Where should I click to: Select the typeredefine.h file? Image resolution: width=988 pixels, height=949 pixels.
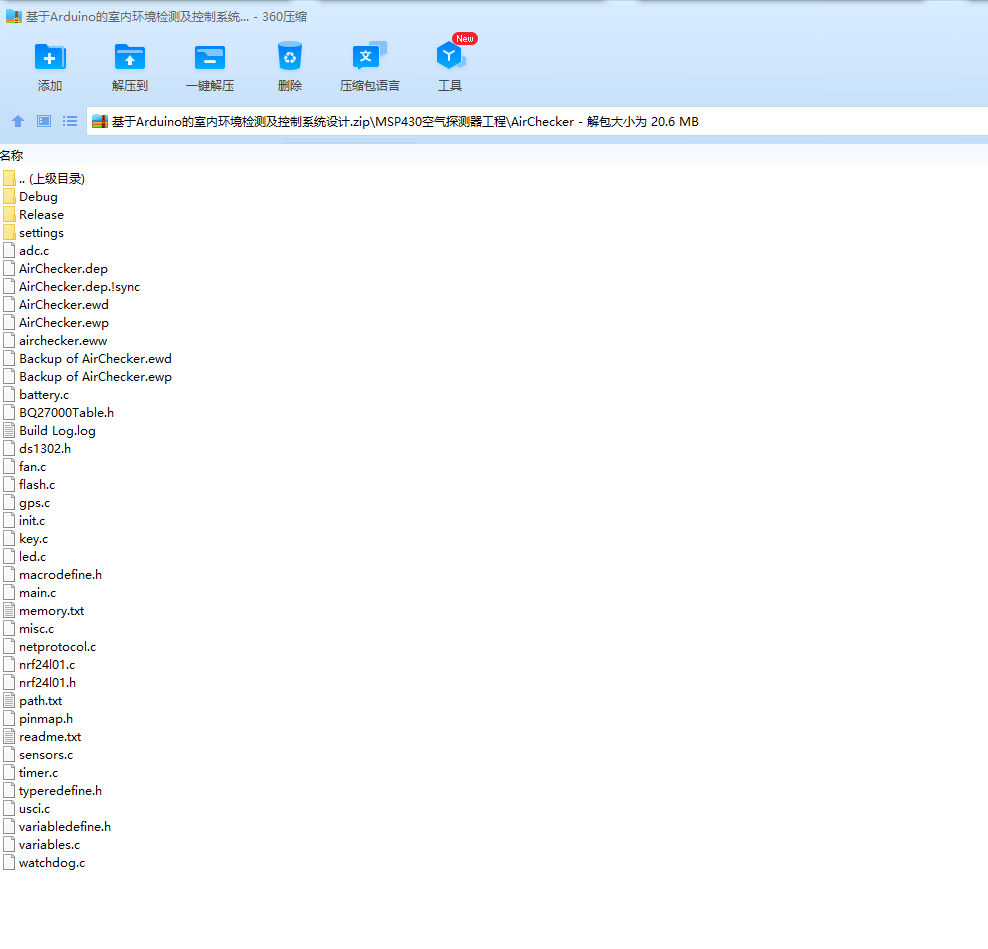tap(53, 791)
